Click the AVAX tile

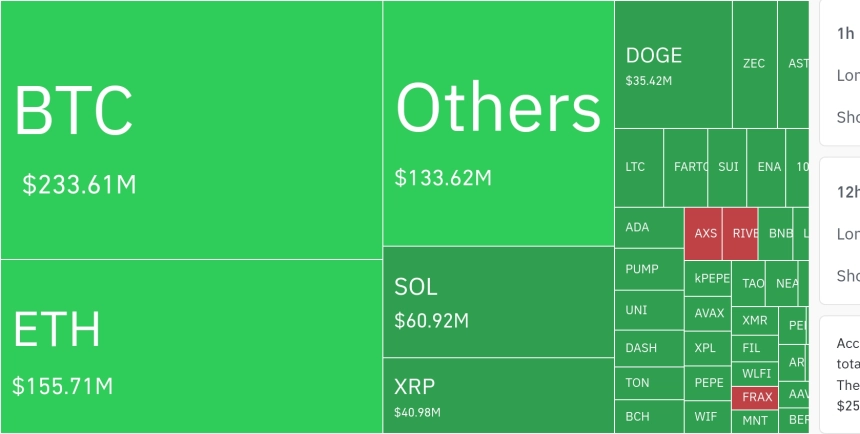click(x=709, y=313)
